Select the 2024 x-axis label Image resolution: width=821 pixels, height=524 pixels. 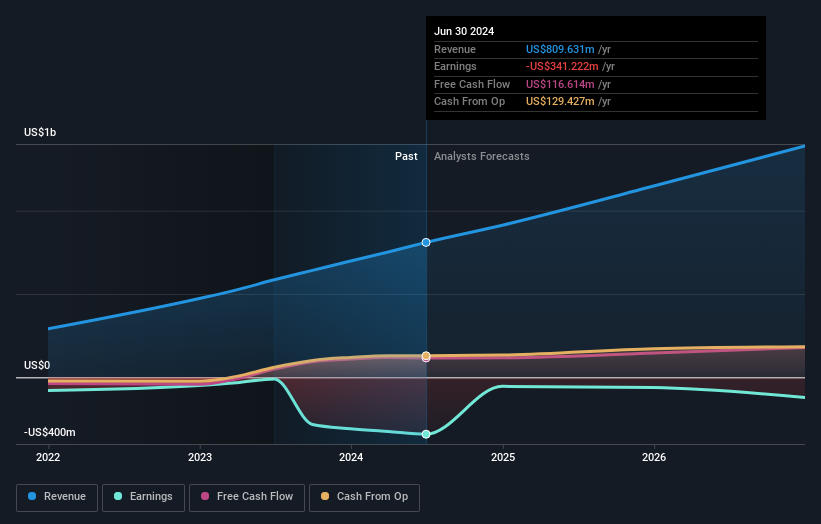pyautogui.click(x=351, y=457)
